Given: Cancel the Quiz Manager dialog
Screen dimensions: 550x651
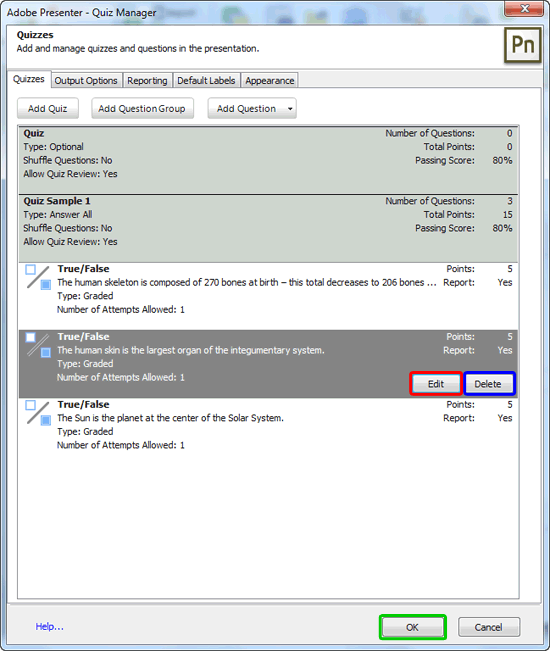Looking at the screenshot, I should tap(489, 627).
